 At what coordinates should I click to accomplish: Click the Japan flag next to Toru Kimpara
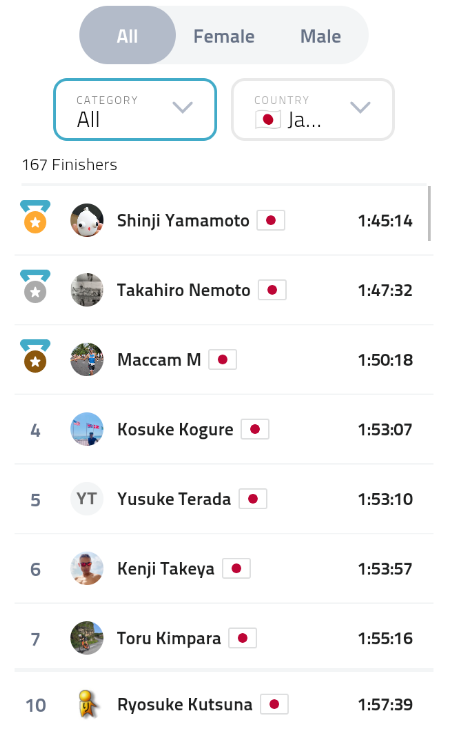coord(243,638)
